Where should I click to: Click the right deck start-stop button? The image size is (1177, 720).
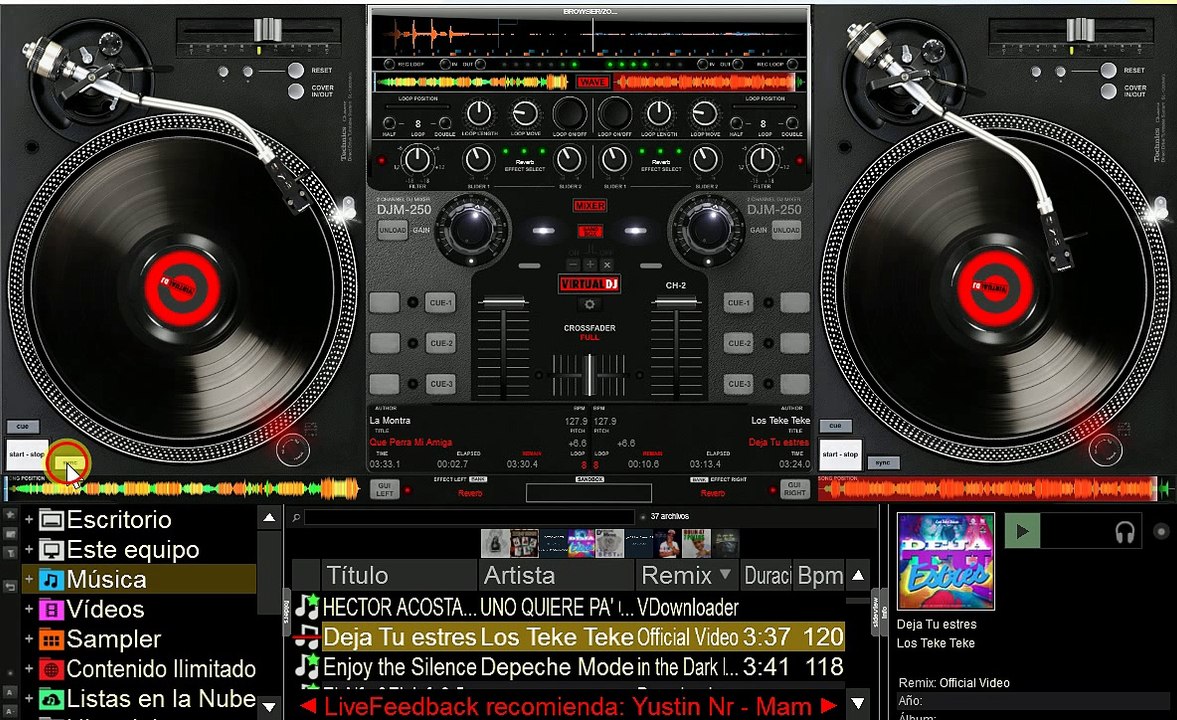point(840,454)
